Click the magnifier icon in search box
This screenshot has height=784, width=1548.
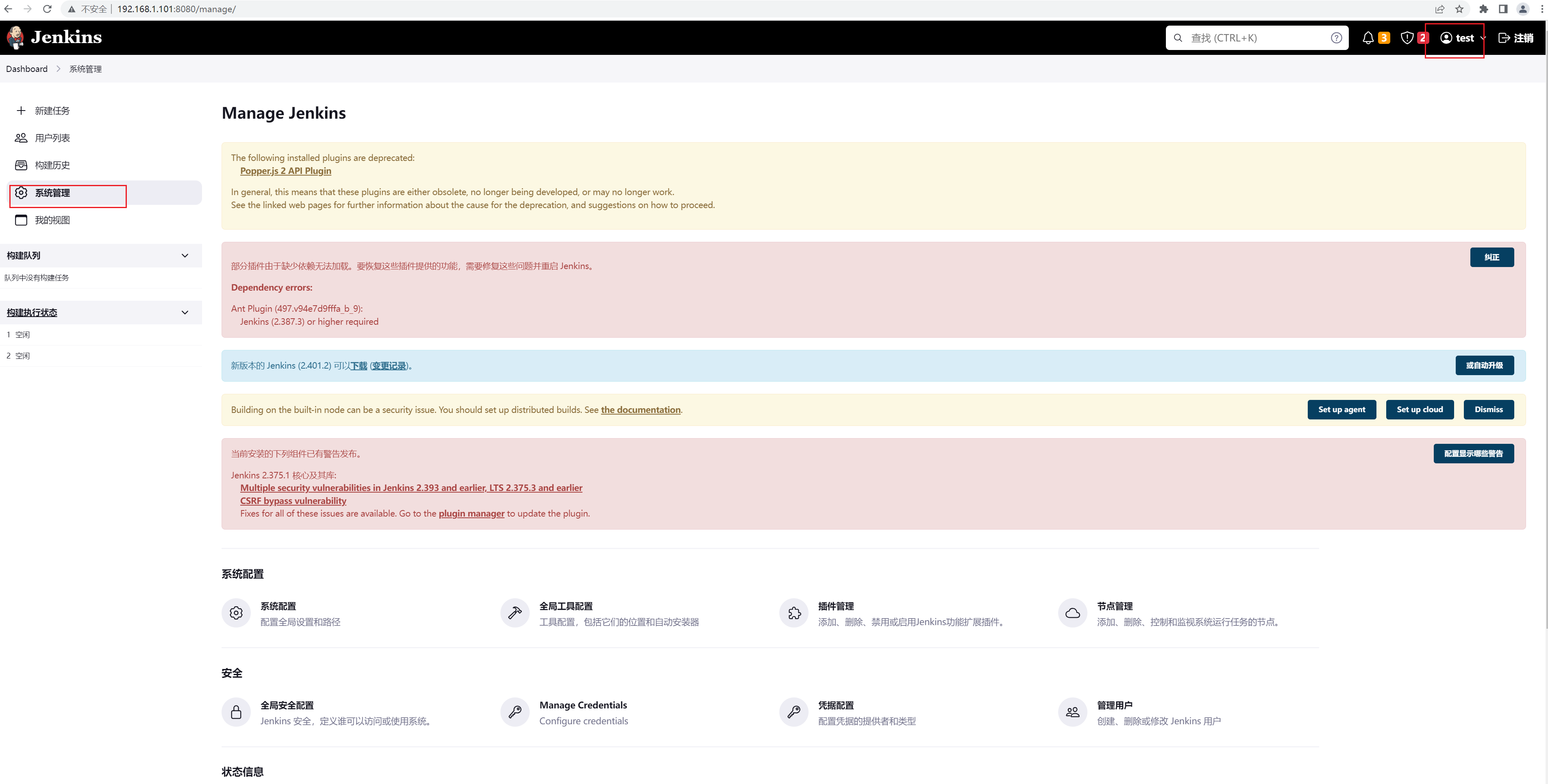tap(1178, 38)
